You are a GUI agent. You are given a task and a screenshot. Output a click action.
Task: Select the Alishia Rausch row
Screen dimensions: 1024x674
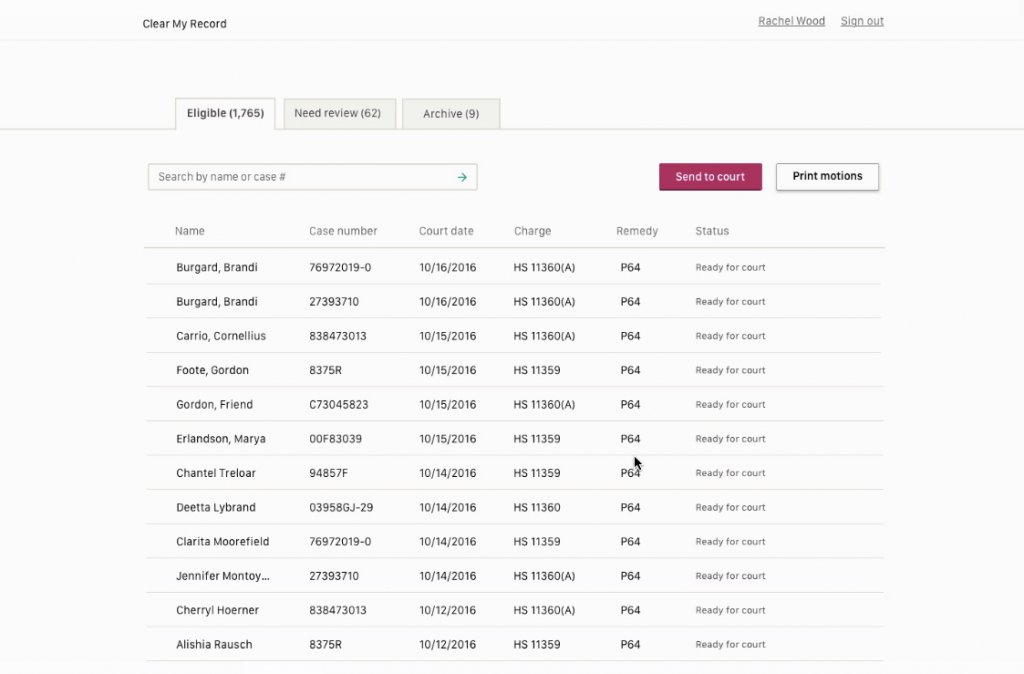pyautogui.click(x=514, y=645)
